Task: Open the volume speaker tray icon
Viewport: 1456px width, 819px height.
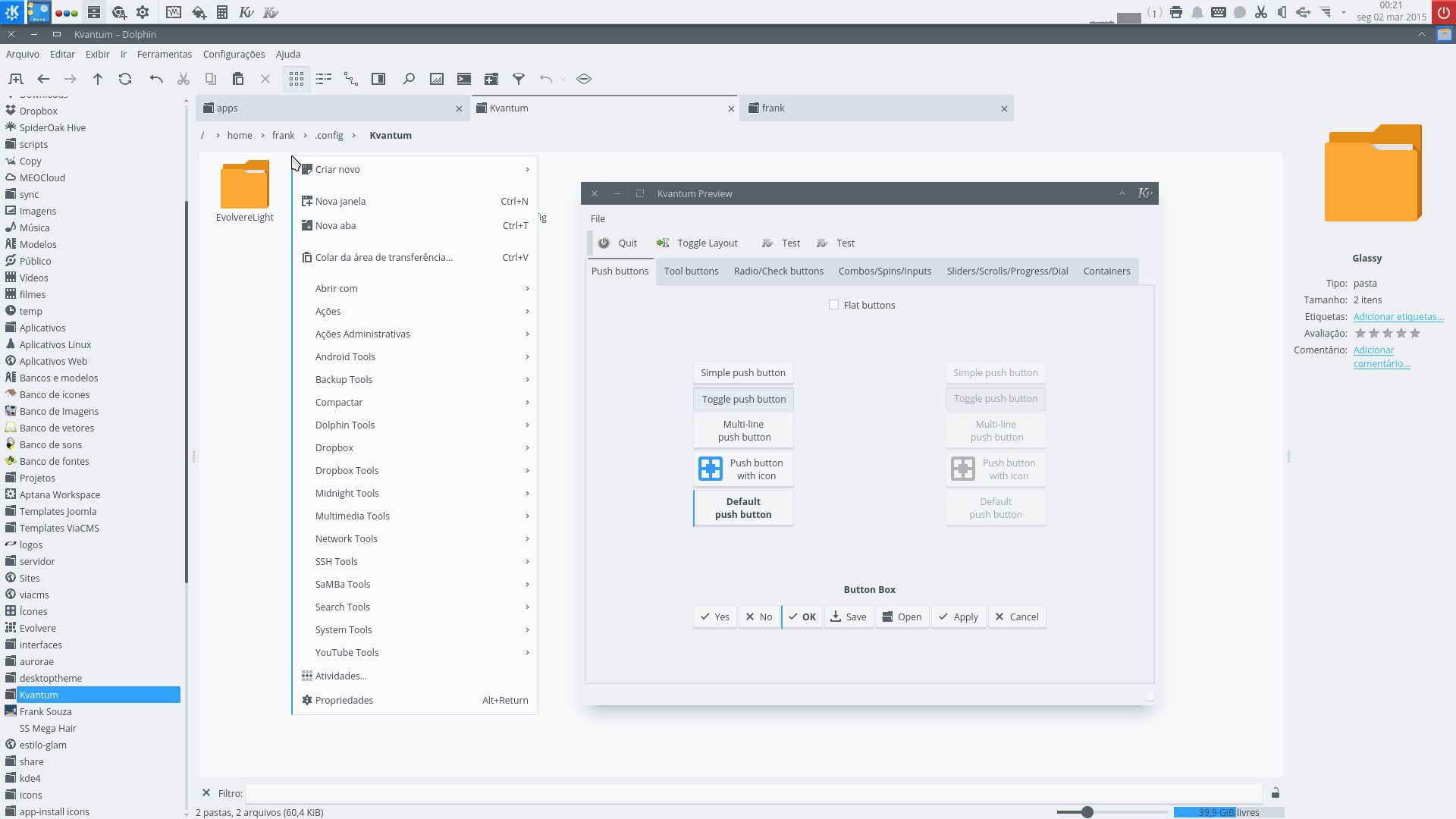Action: pos(1282,12)
